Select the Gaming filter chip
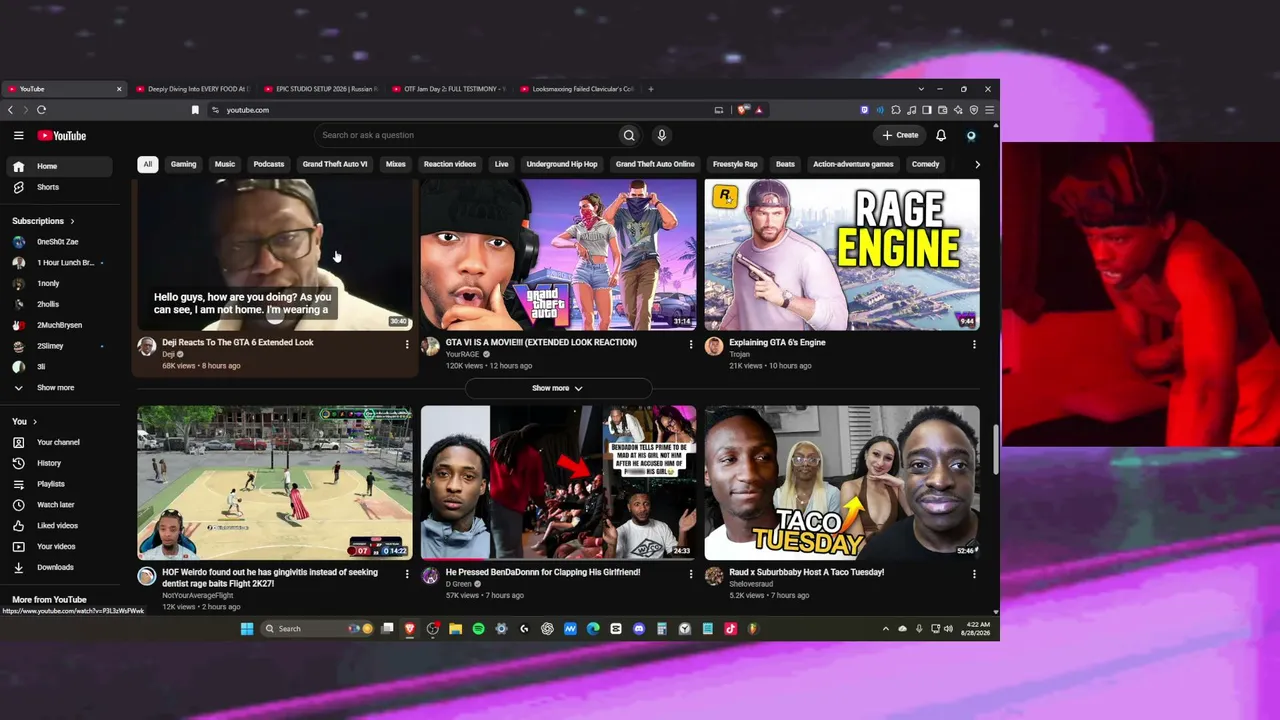This screenshot has height=720, width=1280. [183, 164]
